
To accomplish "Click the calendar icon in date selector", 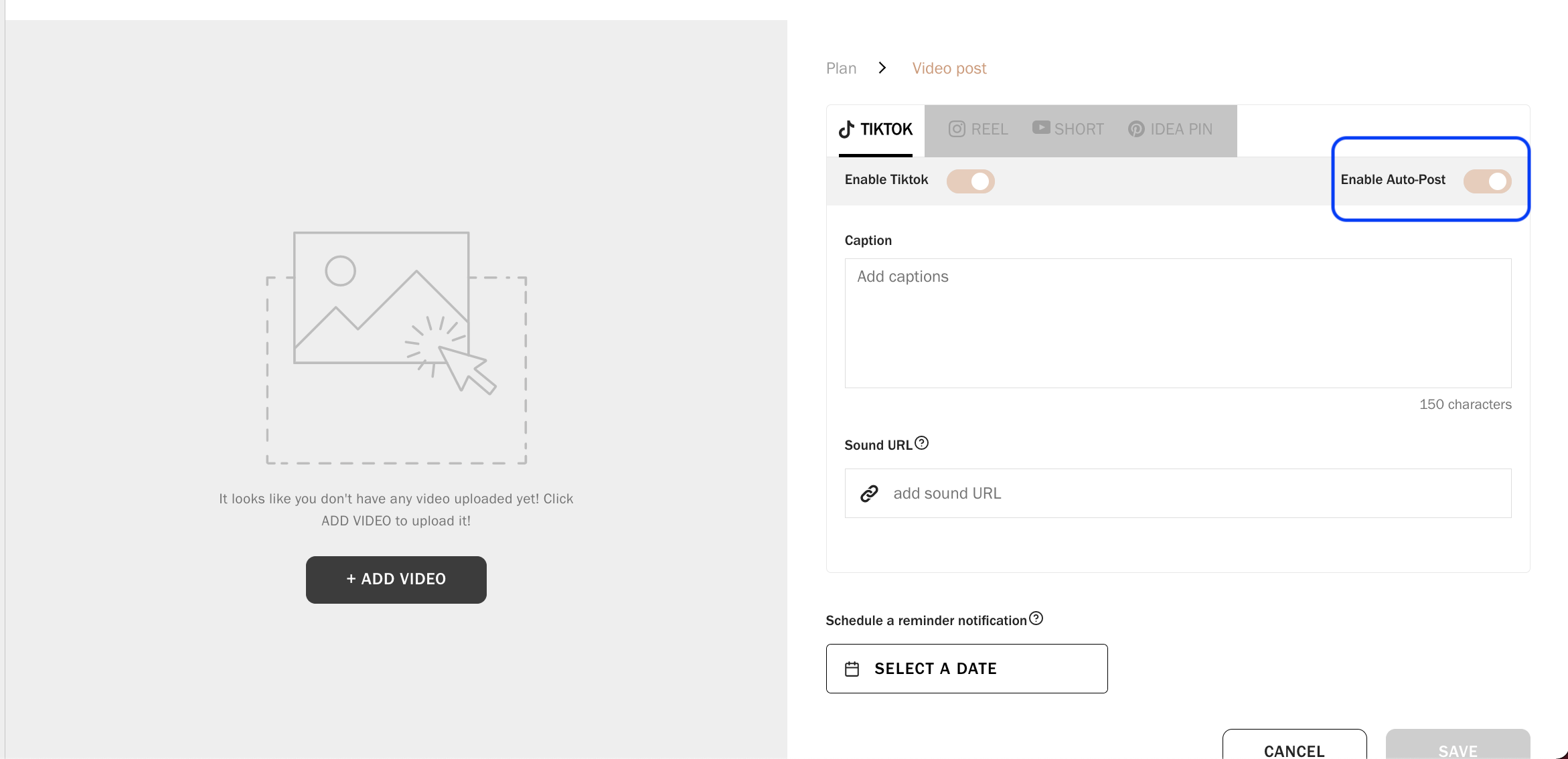I will [x=852, y=669].
